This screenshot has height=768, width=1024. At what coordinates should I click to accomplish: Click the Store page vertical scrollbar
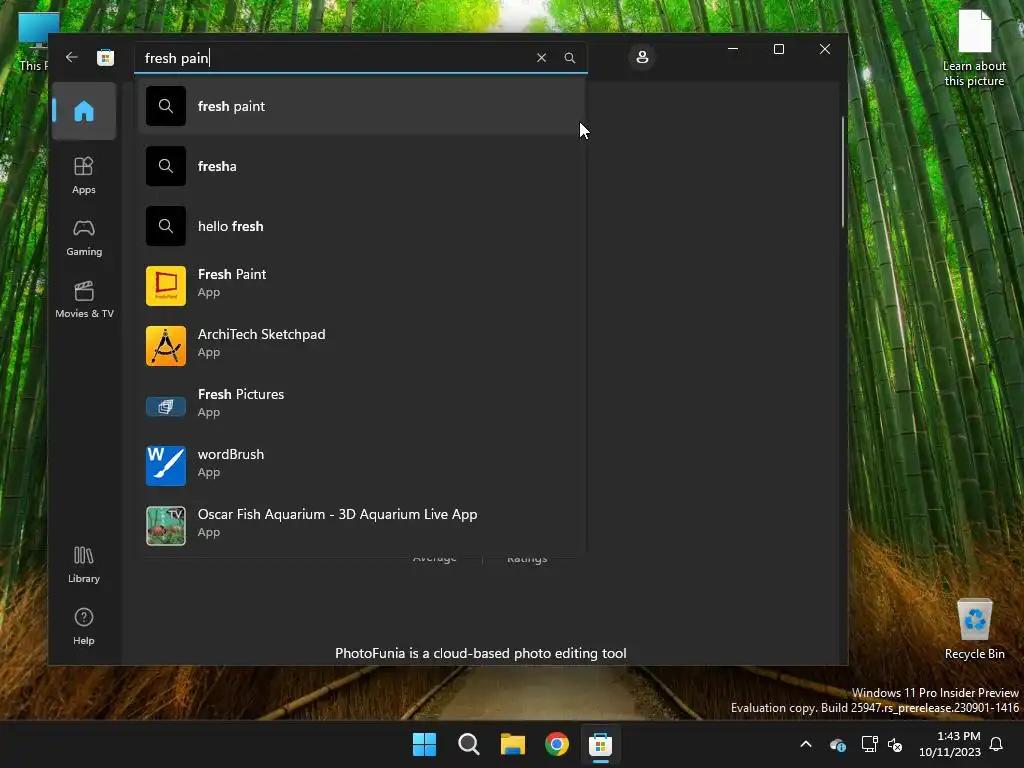(x=843, y=172)
